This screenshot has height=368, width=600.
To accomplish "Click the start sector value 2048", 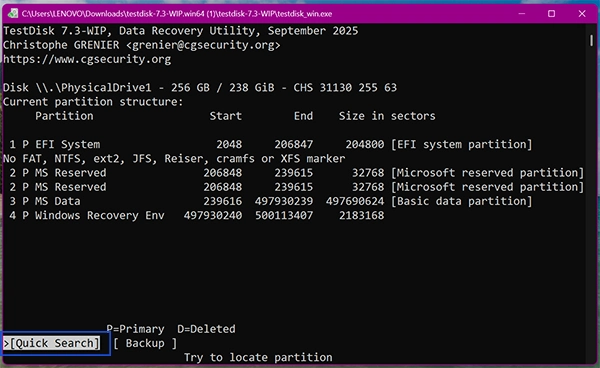I will [x=229, y=144].
